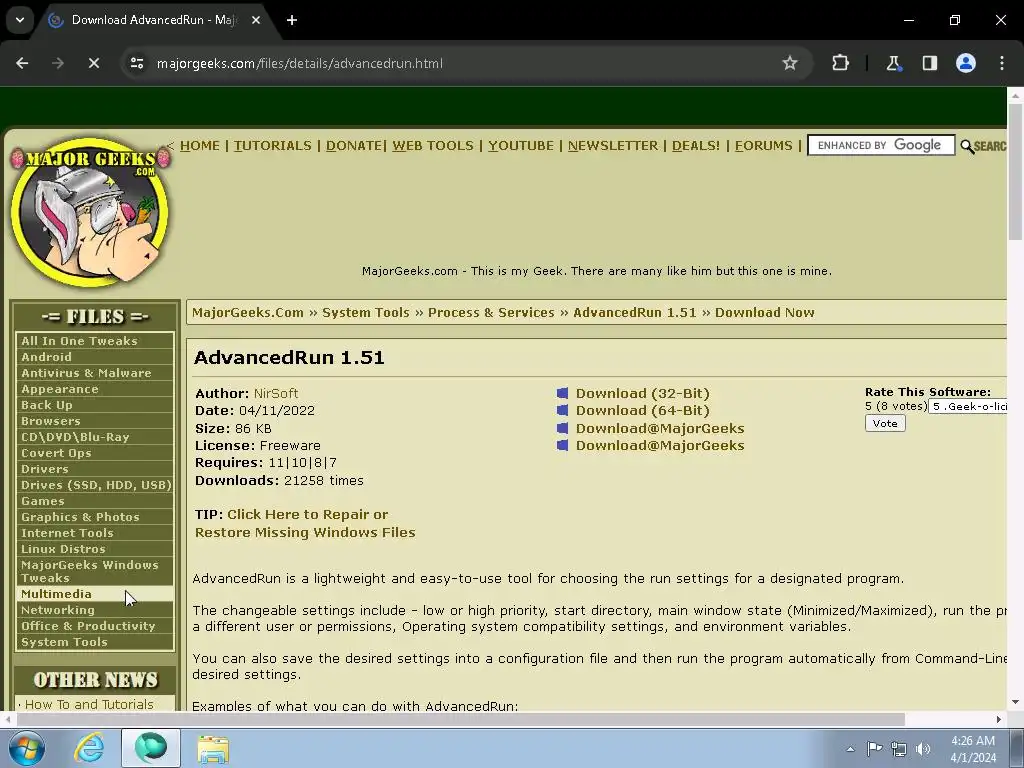Toggle the side panel icon
This screenshot has height=768, width=1024.
929,63
